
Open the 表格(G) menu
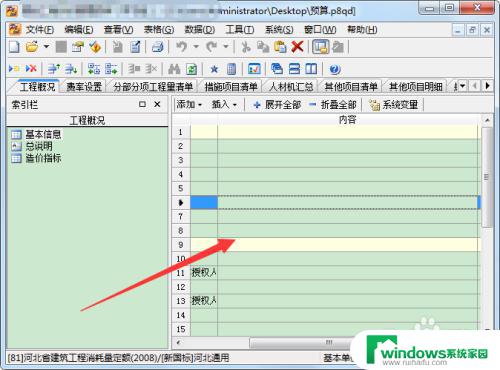coord(159,30)
